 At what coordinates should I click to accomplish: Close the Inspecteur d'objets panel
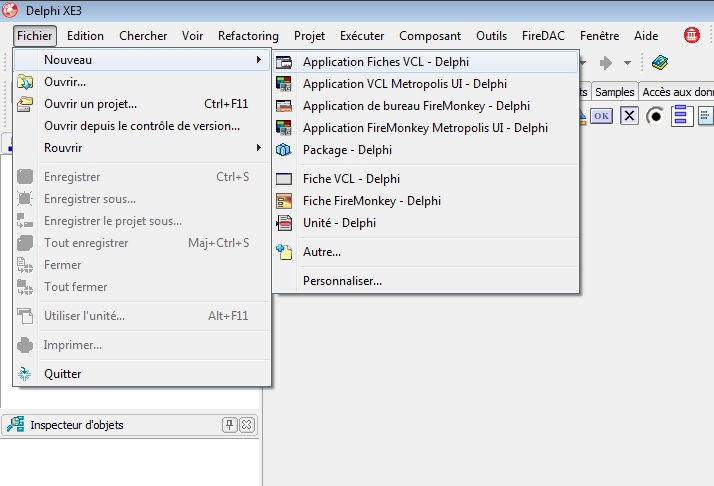tap(247, 425)
